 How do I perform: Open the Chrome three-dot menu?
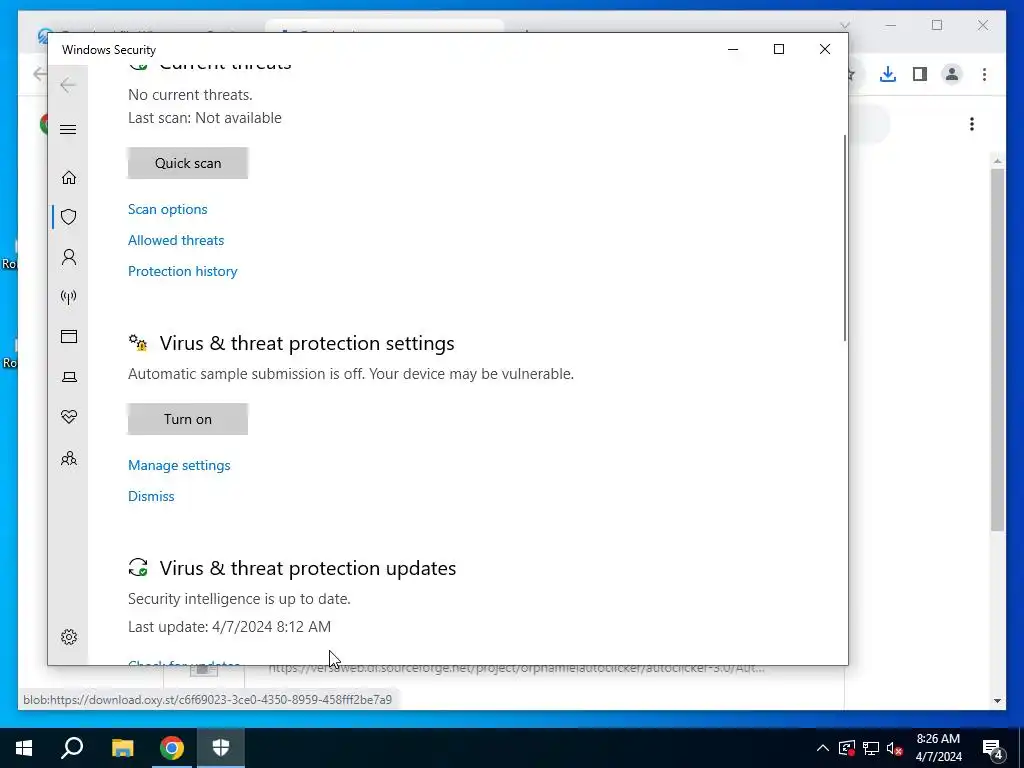pyautogui.click(x=984, y=74)
